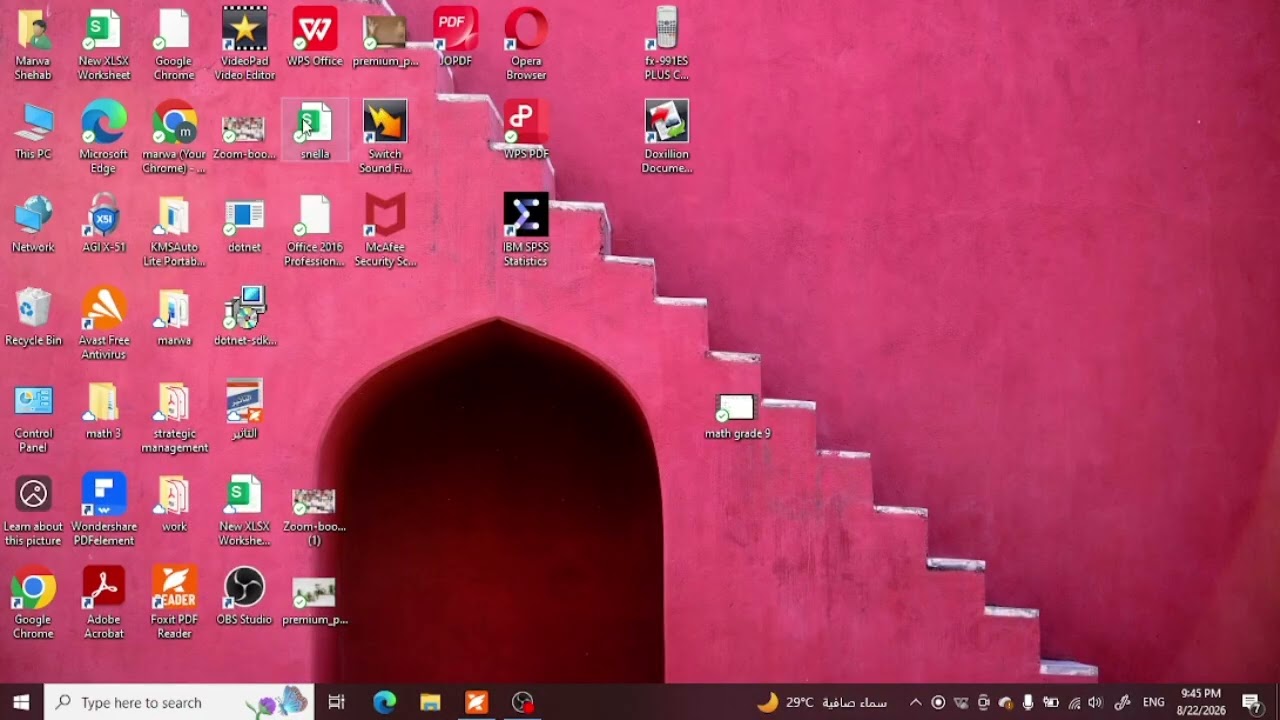
Task: Select the Office 2016 Professional file
Action: pyautogui.click(x=315, y=231)
